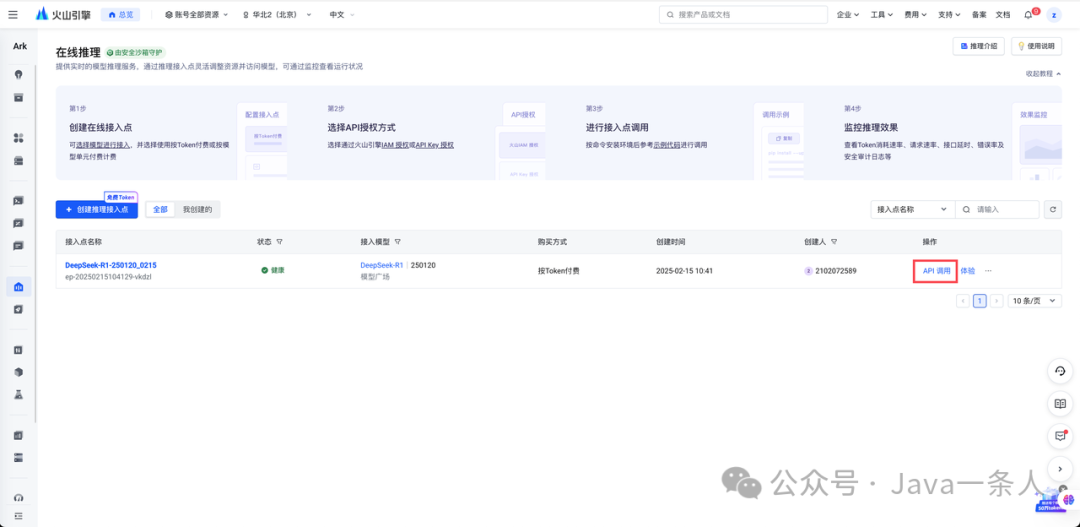Image resolution: width=1080 pixels, height=527 pixels.
Task: Open the floating customer service headset button
Action: pyautogui.click(x=1060, y=371)
